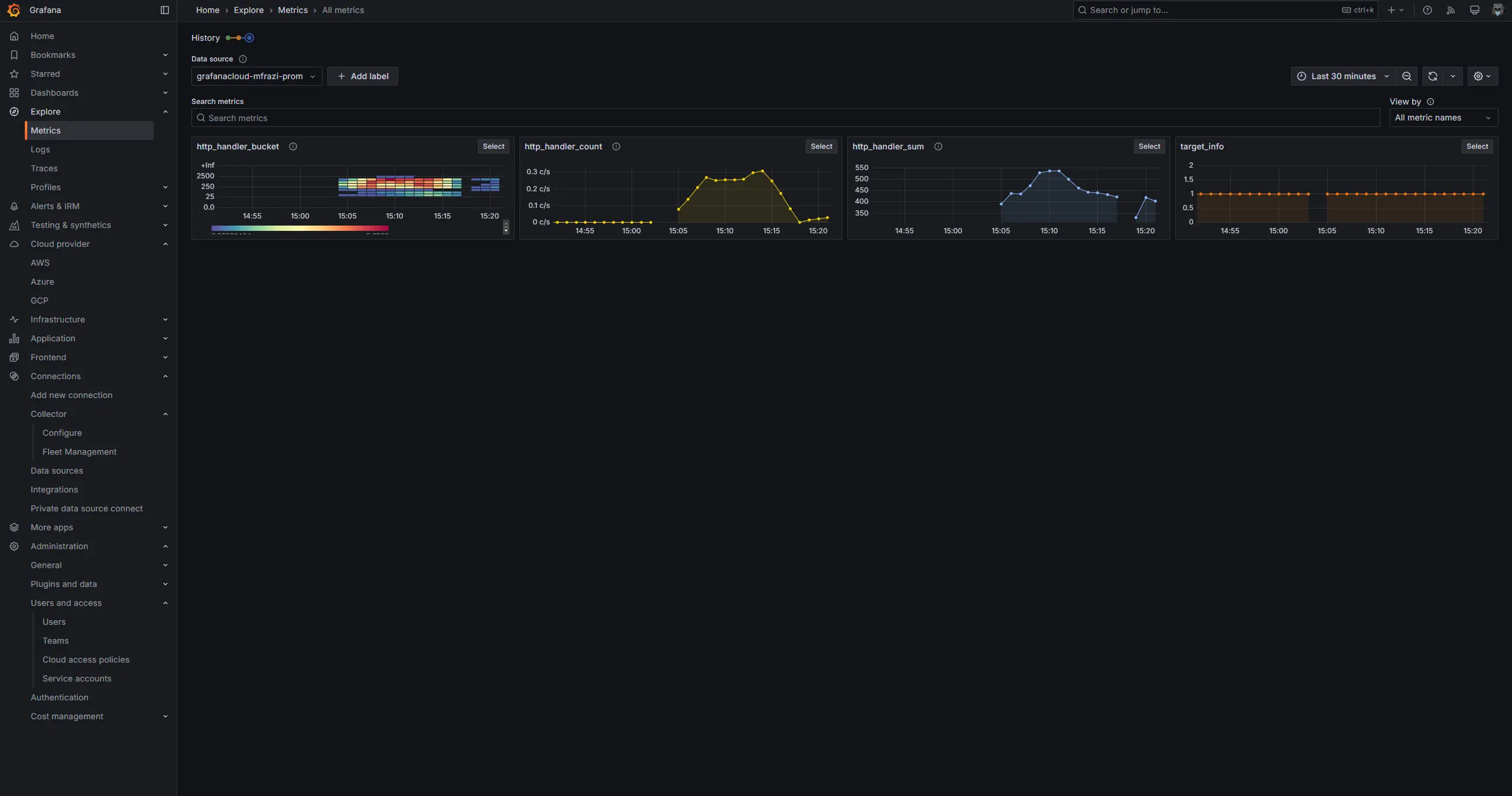Click info icon next to Data source
Viewport: 1512px width, 796px height.
click(243, 59)
